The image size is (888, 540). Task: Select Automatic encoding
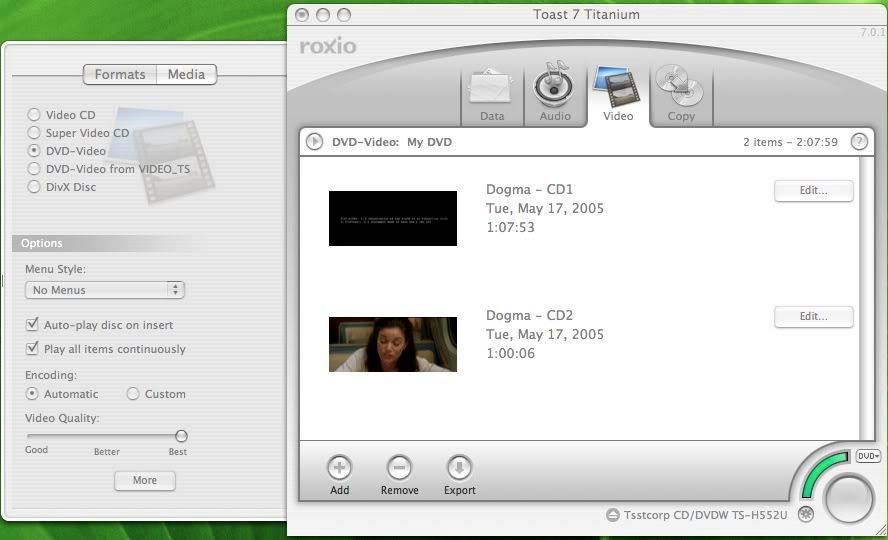coord(32,393)
